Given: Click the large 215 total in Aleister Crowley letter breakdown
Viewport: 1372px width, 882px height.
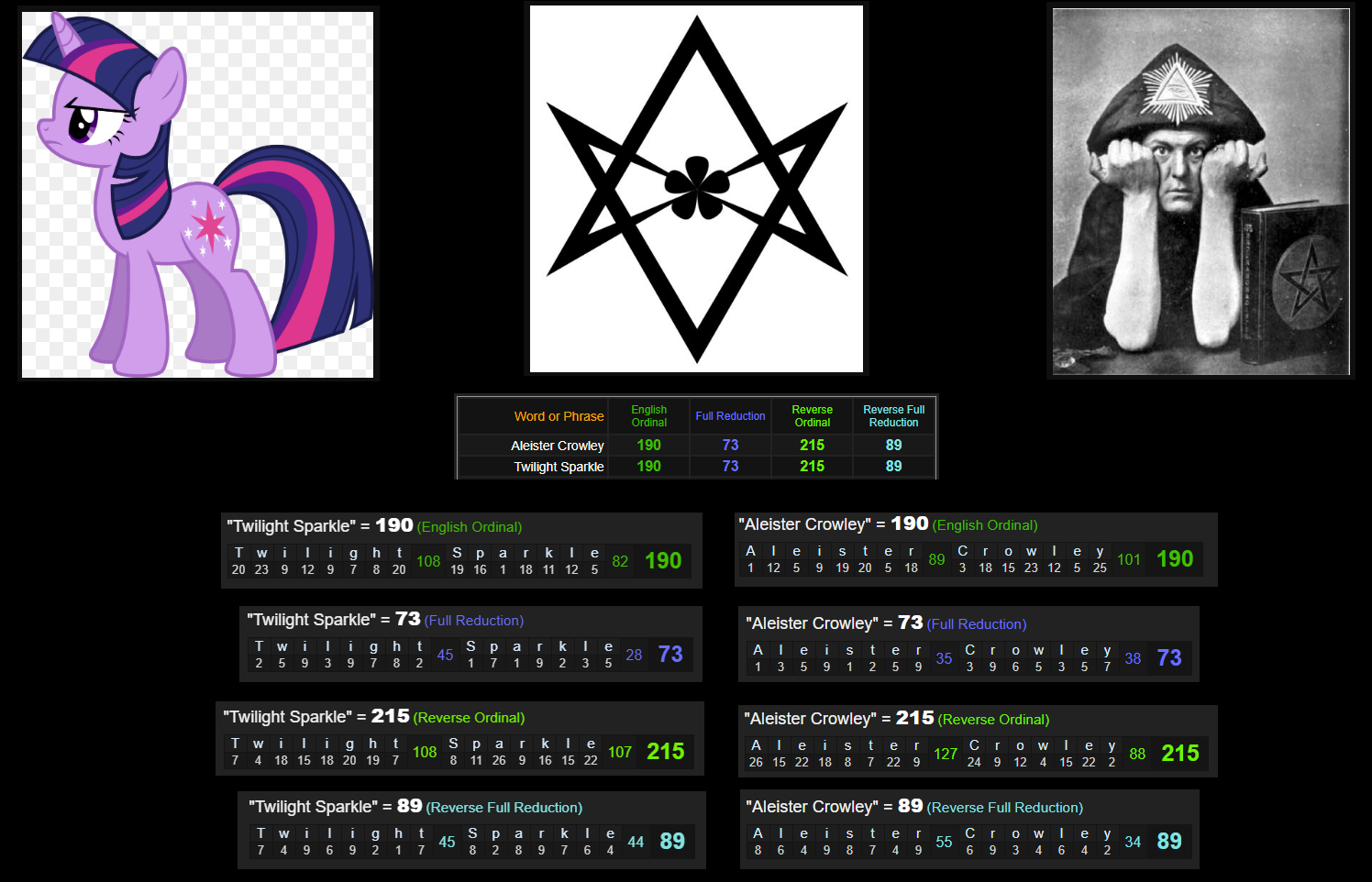Looking at the screenshot, I should pyautogui.click(x=1180, y=754).
